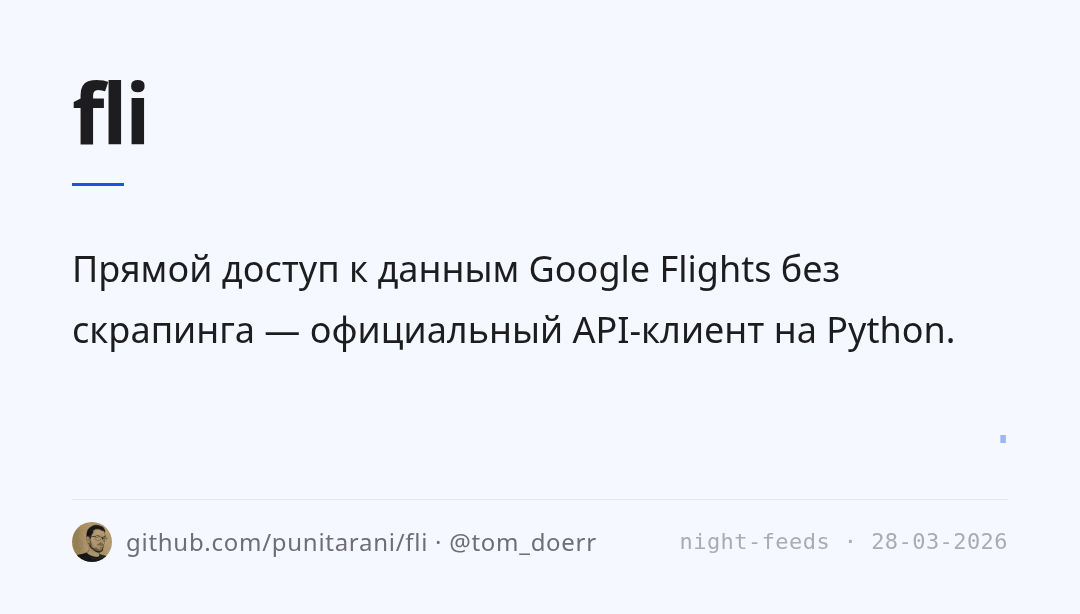Click the word скрапинга
The width and height of the screenshot is (1080, 614).
tap(163, 332)
